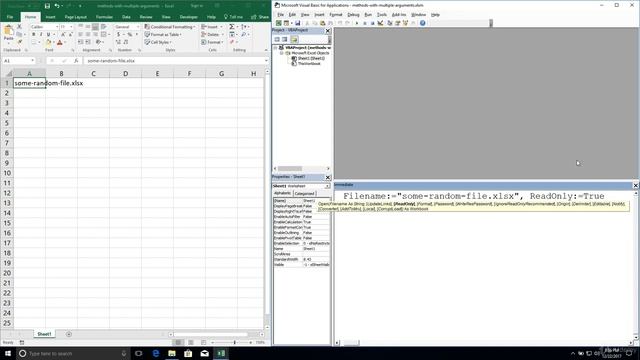Switch to Categorized properties tab

click(x=304, y=193)
